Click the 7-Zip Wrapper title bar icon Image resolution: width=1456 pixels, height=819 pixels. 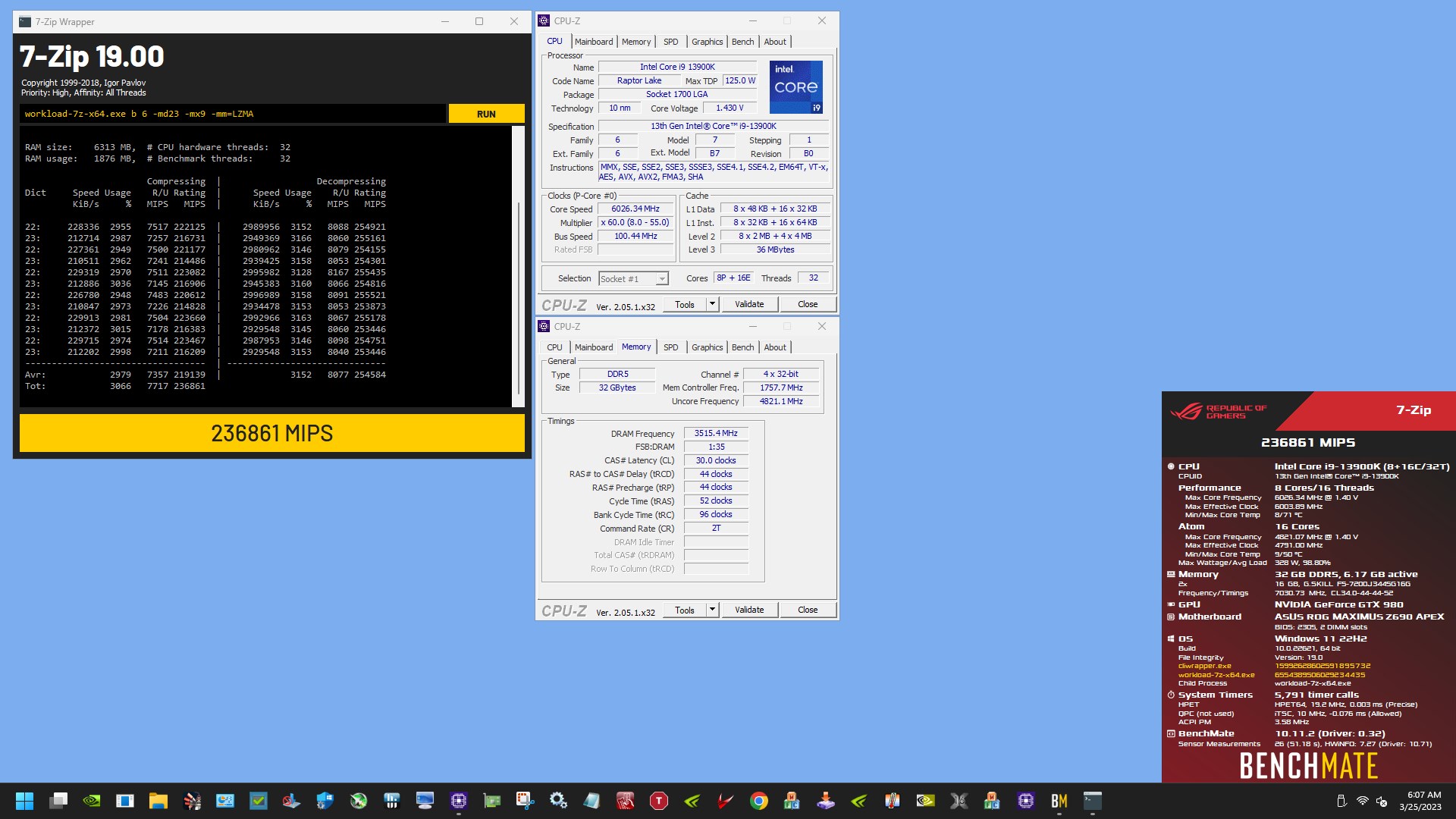click(25, 21)
